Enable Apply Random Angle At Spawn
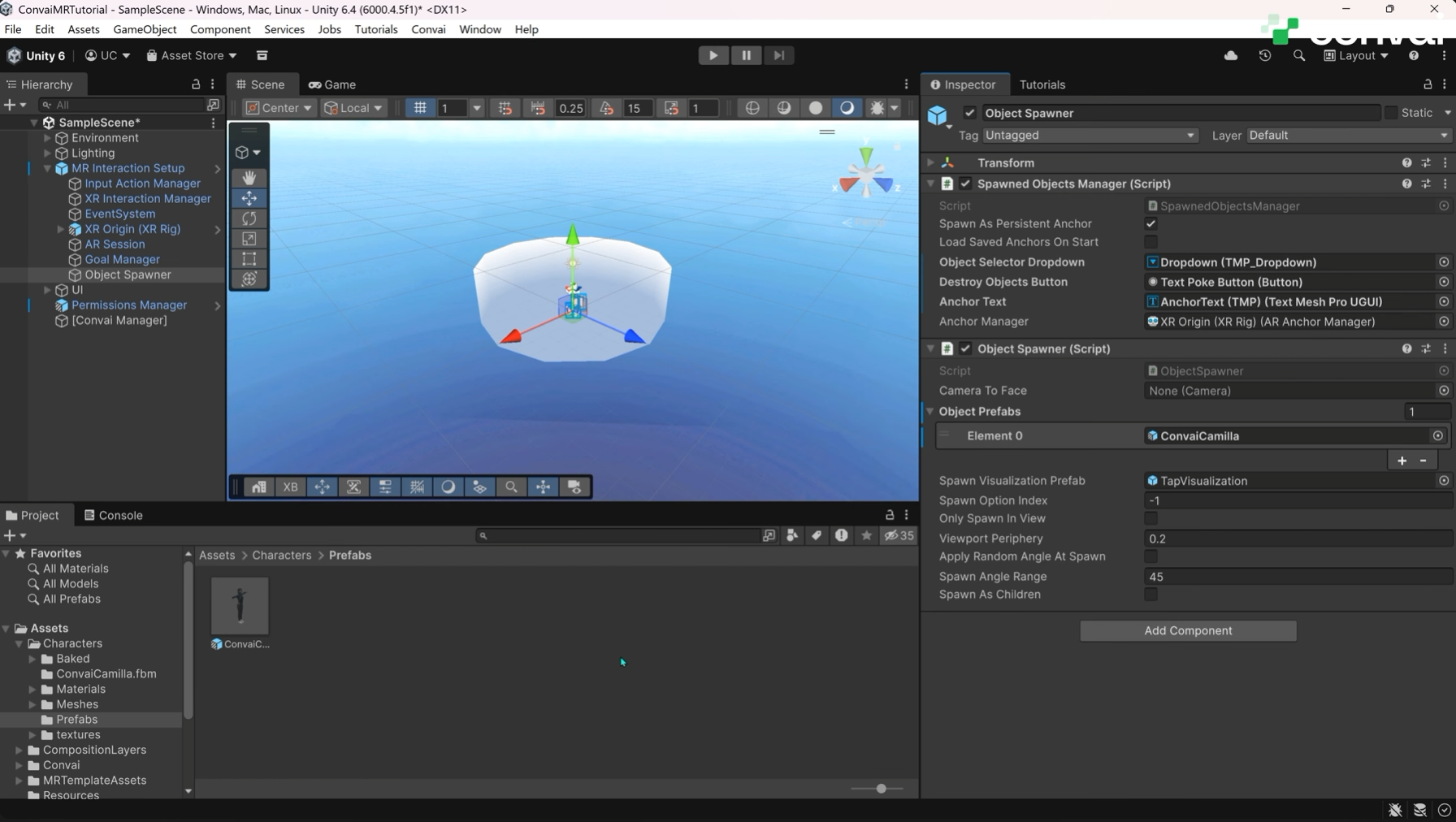The image size is (1456, 822). coord(1151,556)
